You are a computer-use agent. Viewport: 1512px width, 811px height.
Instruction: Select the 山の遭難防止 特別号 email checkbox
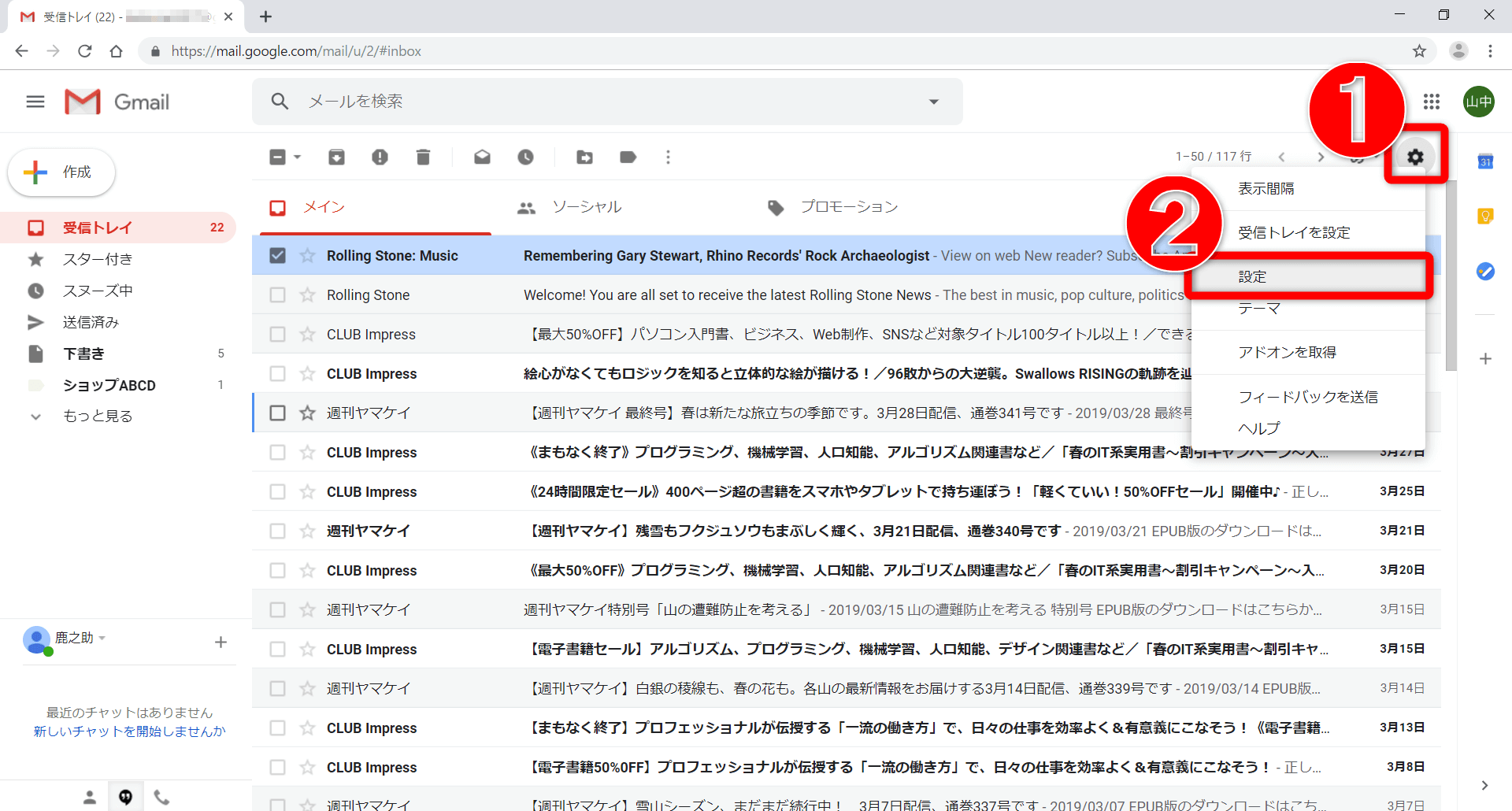point(277,609)
